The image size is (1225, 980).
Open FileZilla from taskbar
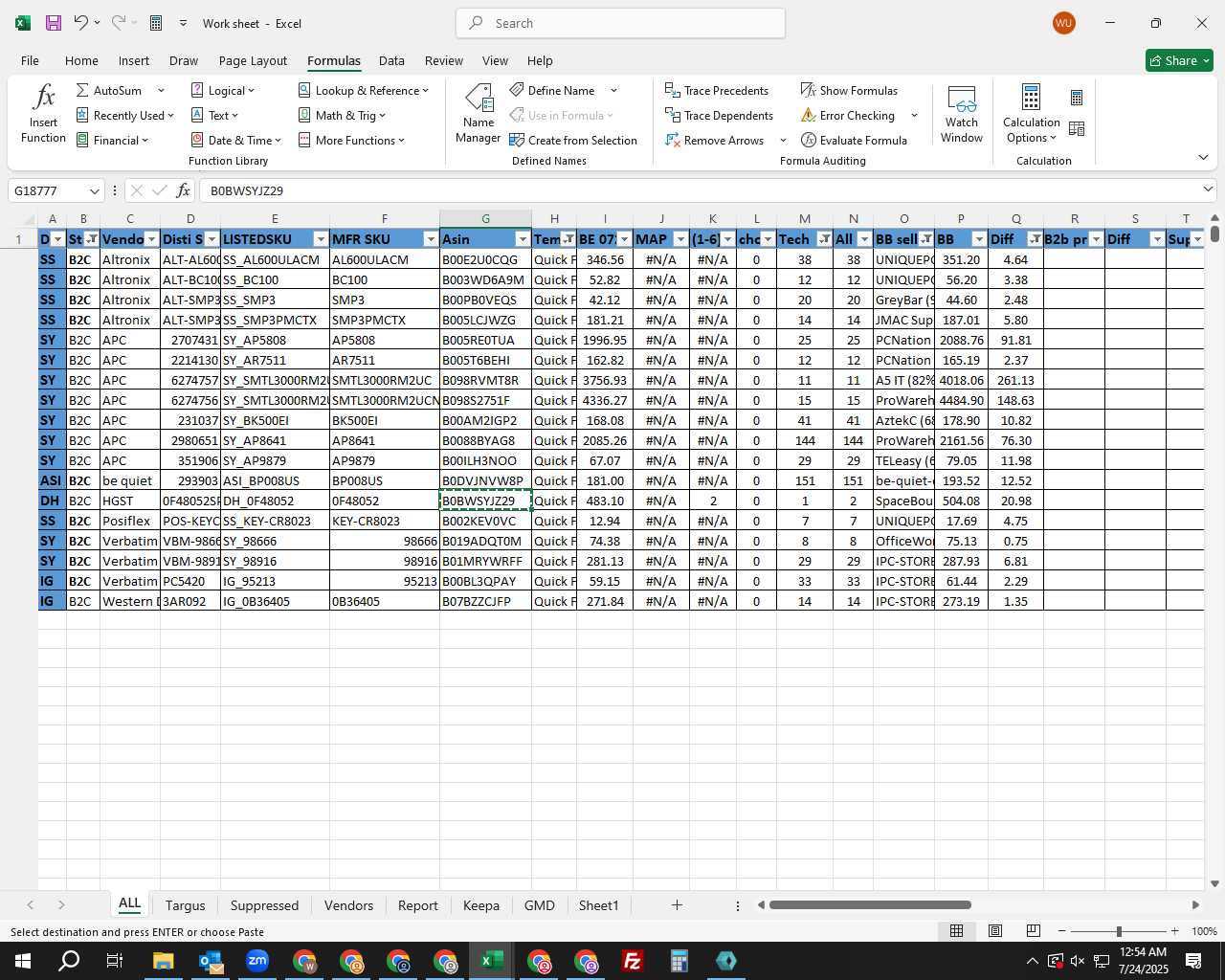pyautogui.click(x=633, y=961)
